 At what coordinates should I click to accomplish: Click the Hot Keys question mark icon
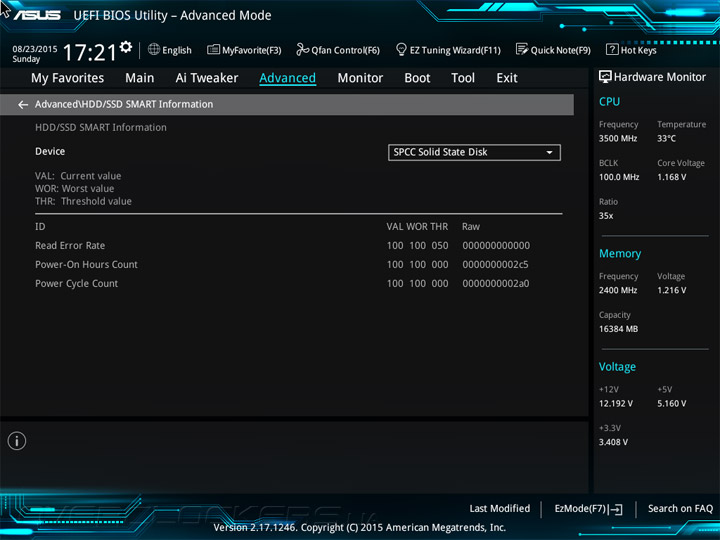[612, 50]
